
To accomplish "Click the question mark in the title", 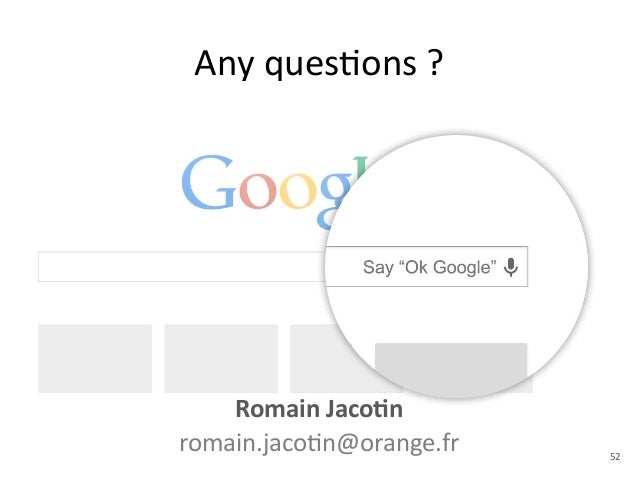I will point(436,64).
